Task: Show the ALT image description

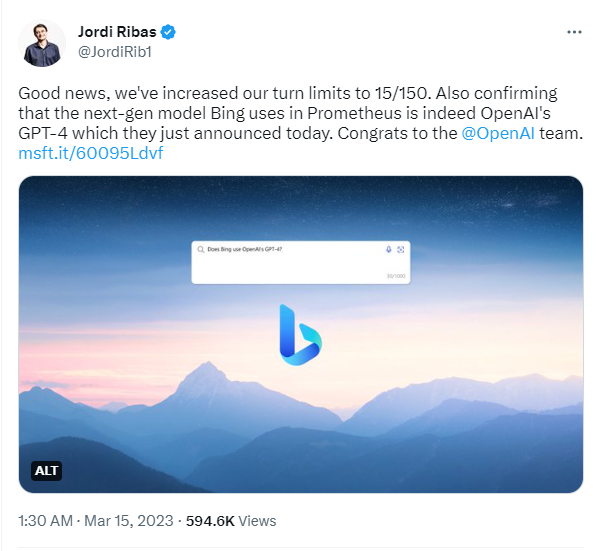Action: coord(46,470)
